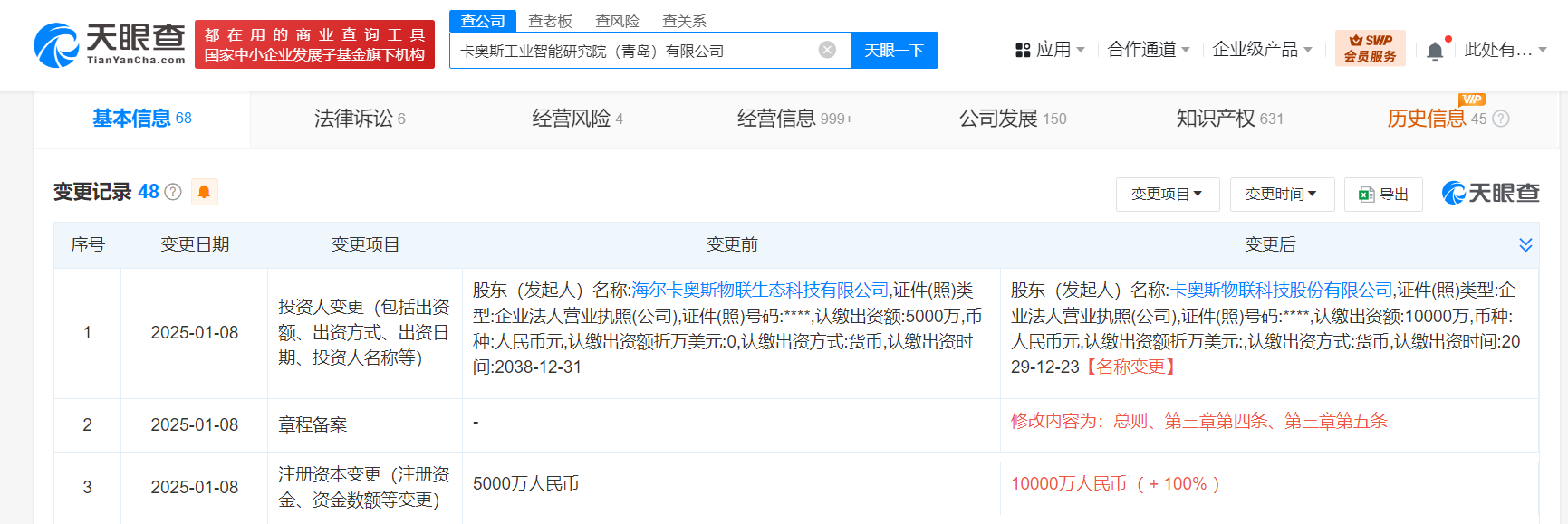Click the TianYanCha logo
1568x524 pixels.
110,44
